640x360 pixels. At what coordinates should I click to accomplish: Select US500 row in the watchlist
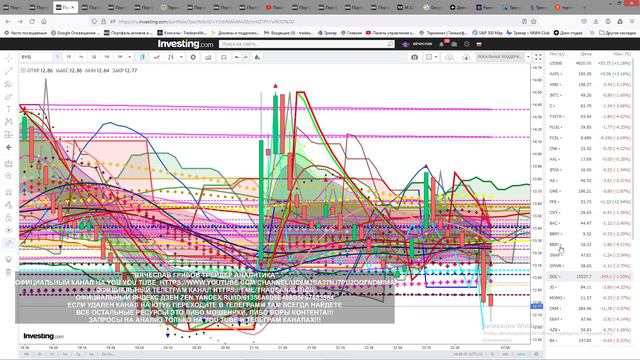click(x=590, y=63)
